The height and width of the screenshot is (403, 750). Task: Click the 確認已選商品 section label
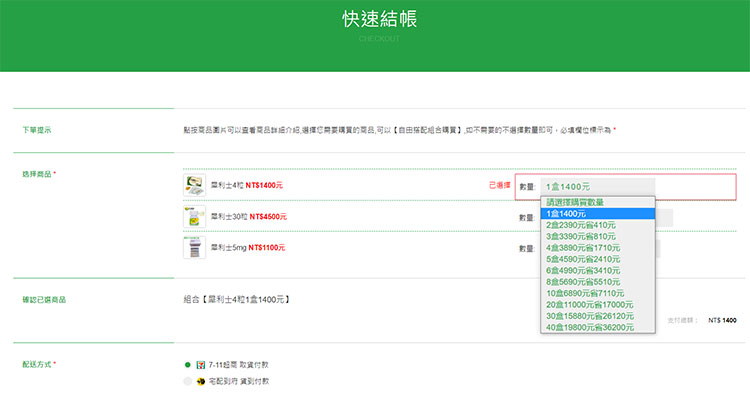point(44,300)
